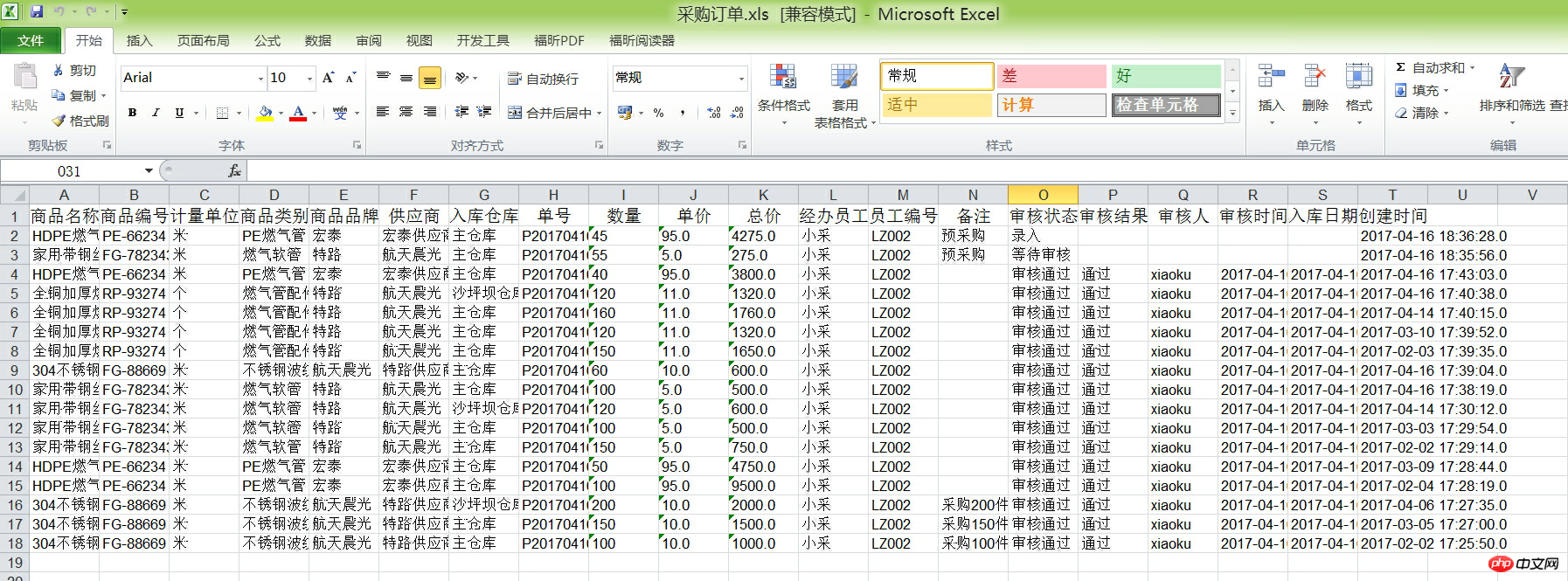Switch to the 页面布局 (Page Layout) tab
This screenshot has width=1568, height=581.
pyautogui.click(x=203, y=40)
